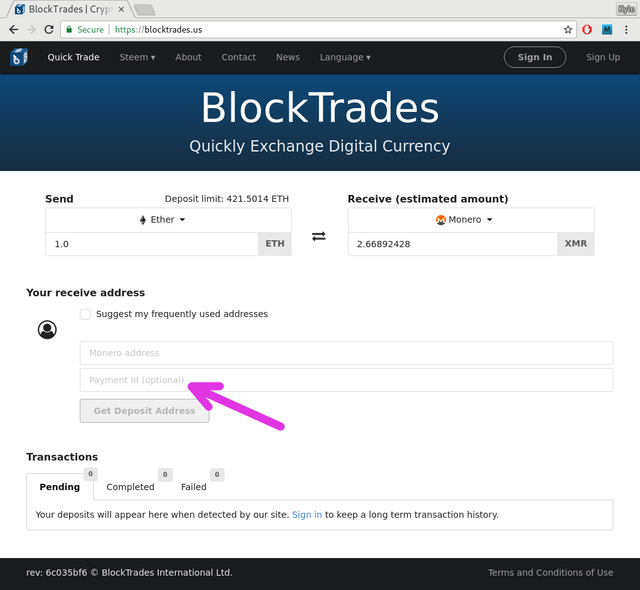Image resolution: width=640 pixels, height=590 pixels.
Task: Click the blue M extension icon
Action: click(x=607, y=29)
